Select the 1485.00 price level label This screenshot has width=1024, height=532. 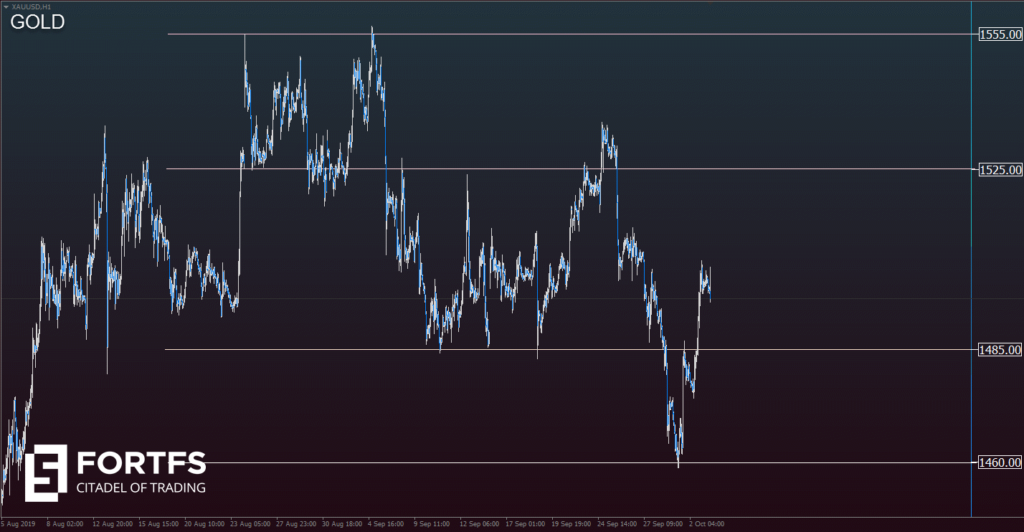999,350
